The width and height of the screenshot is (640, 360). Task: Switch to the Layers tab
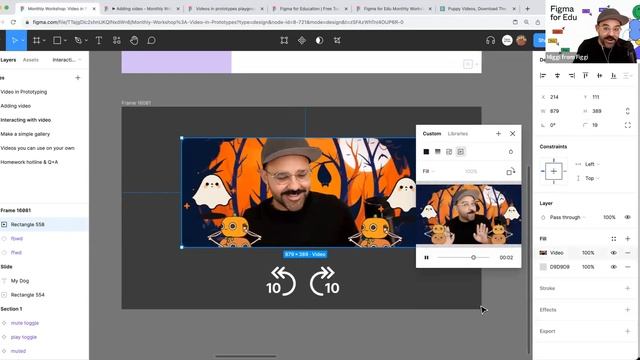(x=8, y=60)
